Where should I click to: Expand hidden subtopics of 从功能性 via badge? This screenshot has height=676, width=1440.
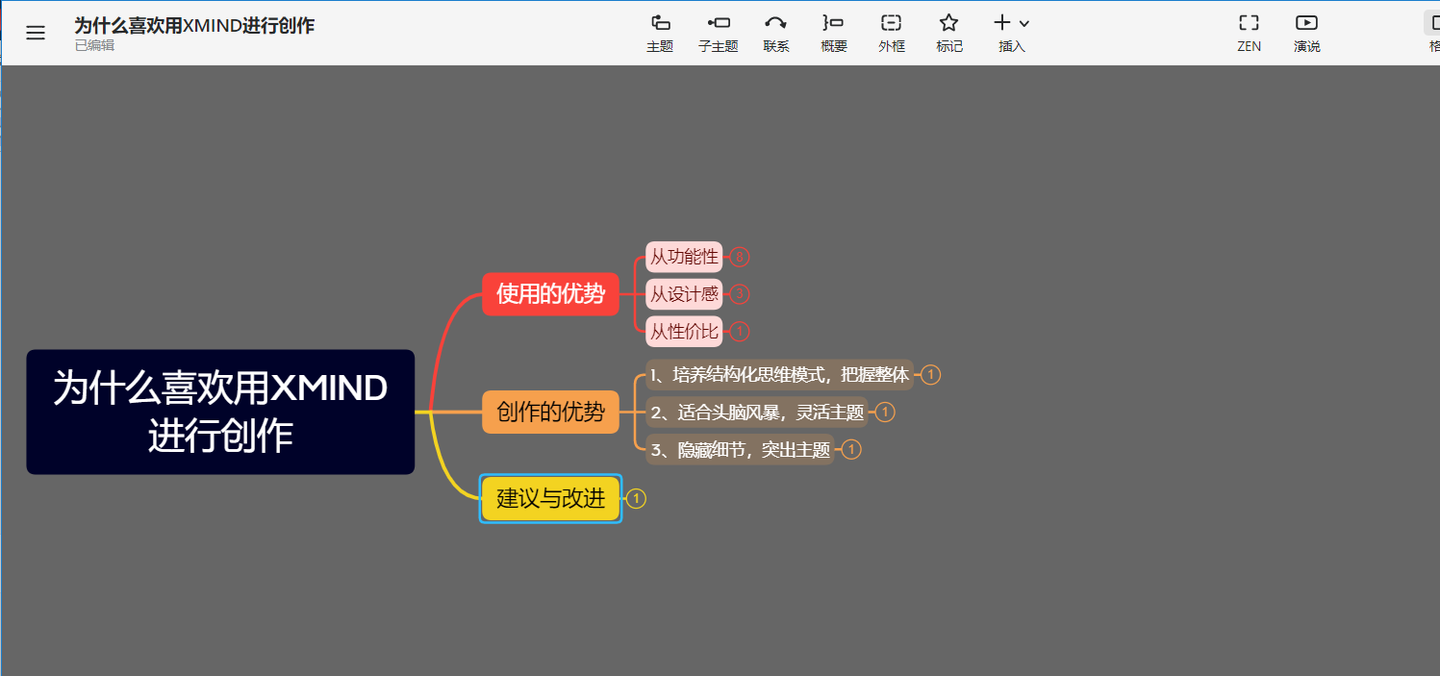pos(739,257)
